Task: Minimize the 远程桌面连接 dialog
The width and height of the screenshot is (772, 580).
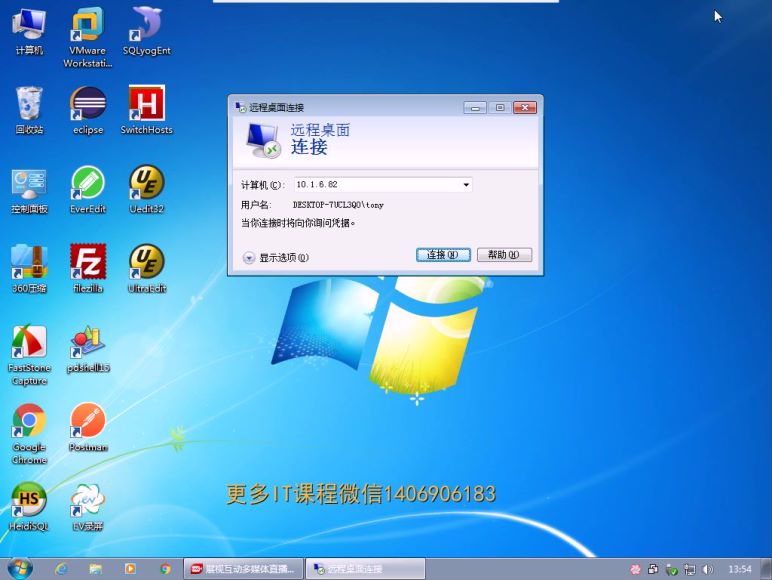Action: [x=475, y=107]
